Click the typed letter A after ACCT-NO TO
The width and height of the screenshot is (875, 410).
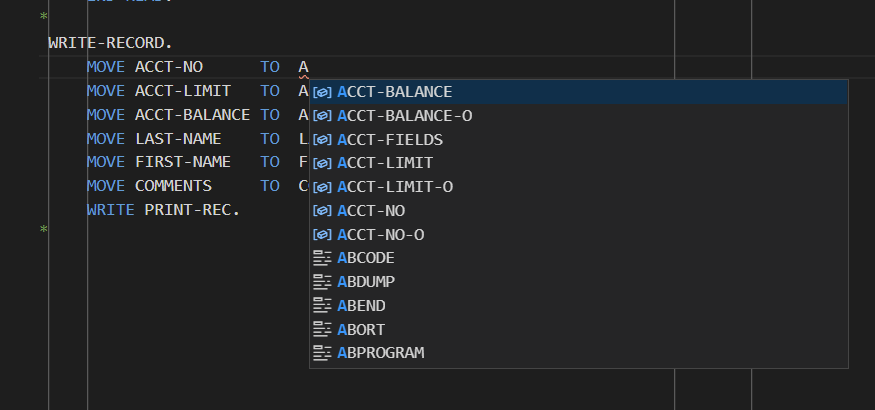303,68
